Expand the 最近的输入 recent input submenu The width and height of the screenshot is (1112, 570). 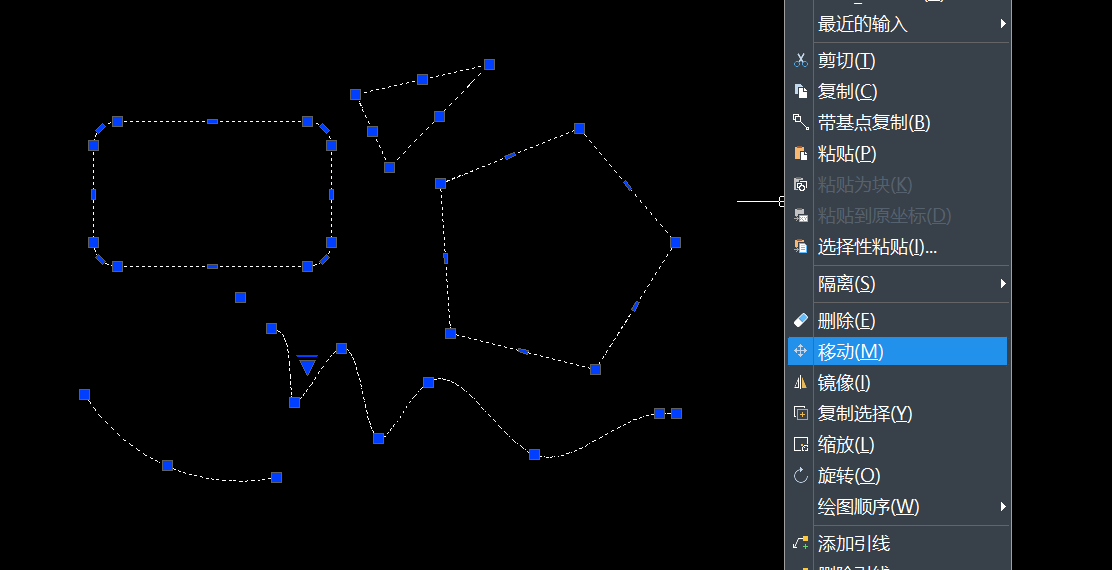[x=898, y=24]
